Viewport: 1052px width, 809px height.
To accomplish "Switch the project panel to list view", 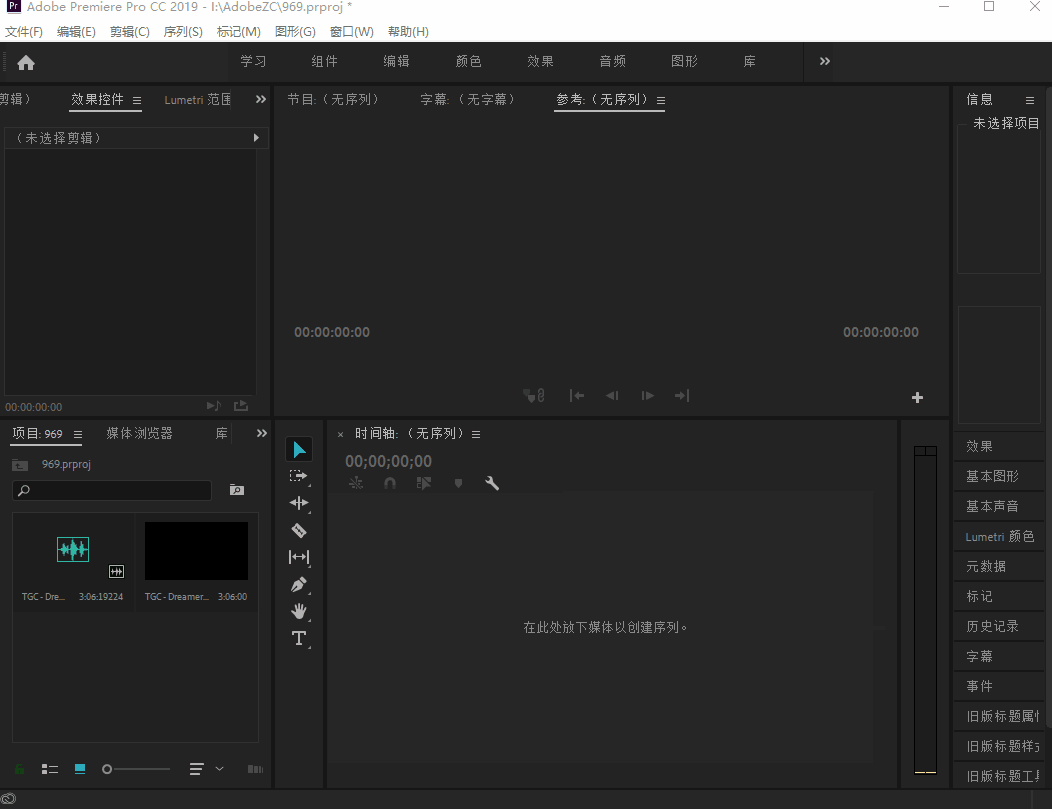I will point(49,769).
